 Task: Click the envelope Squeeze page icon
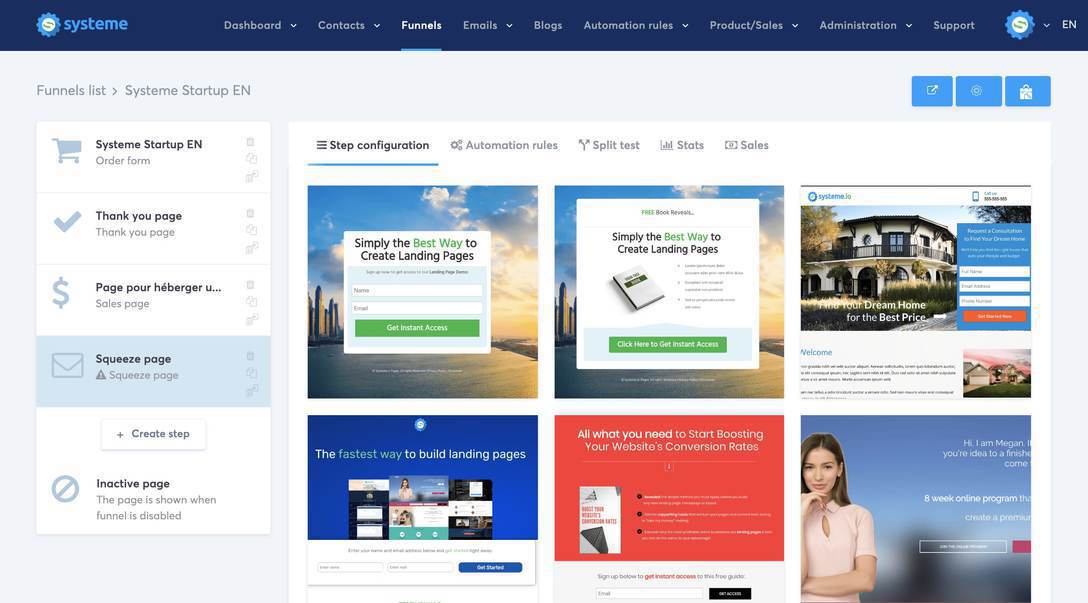[67, 365]
